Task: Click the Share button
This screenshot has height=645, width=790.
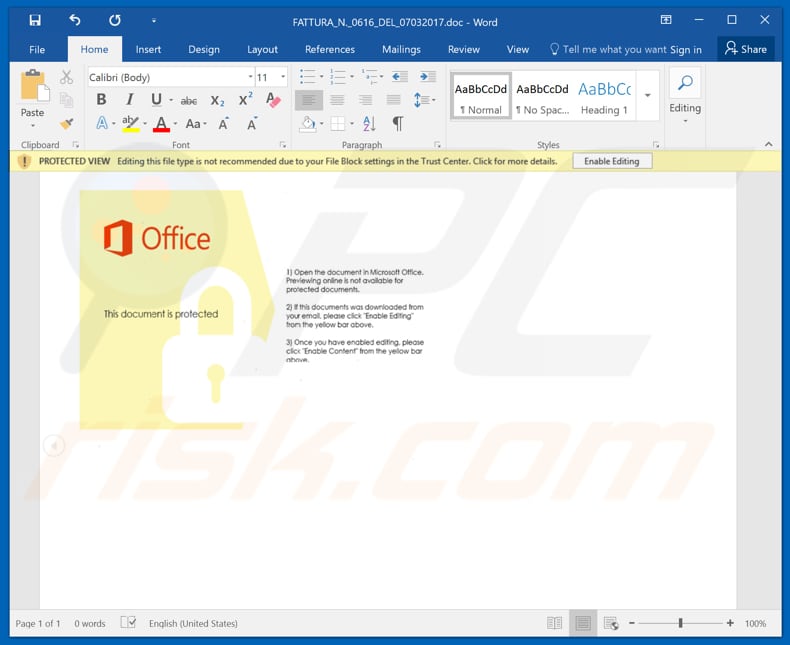Action: (746, 49)
